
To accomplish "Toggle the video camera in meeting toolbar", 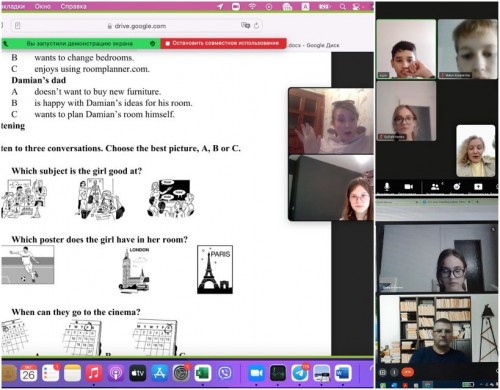I will (409, 187).
